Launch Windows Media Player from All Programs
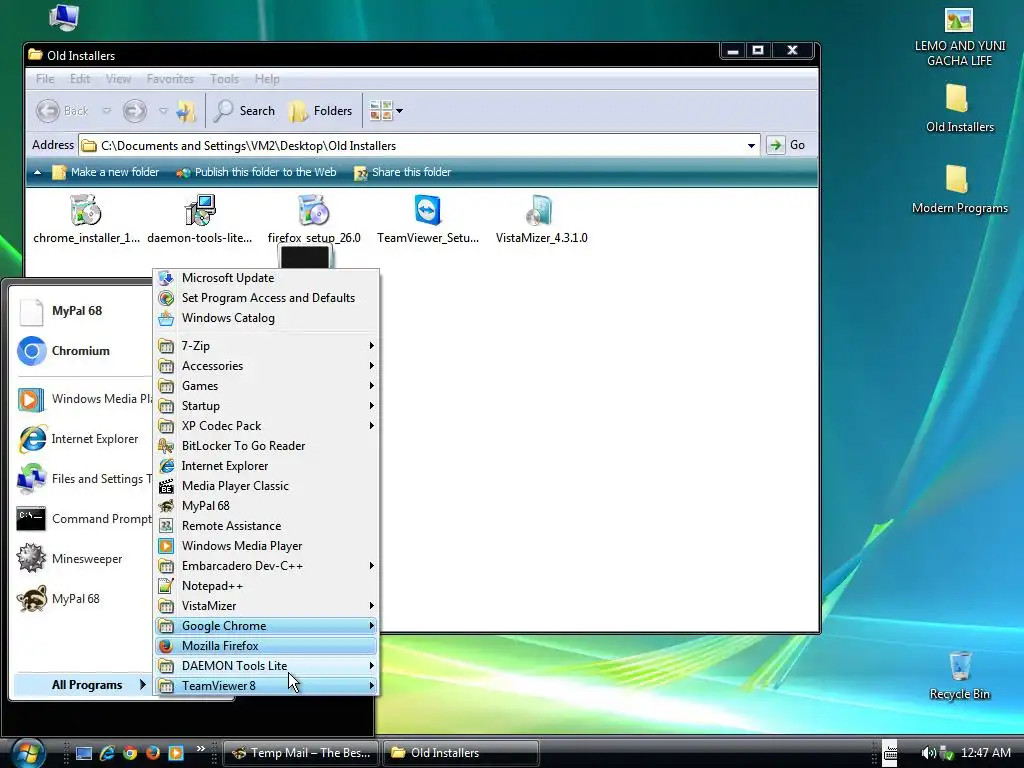Screen dimensions: 1024x768 pos(266,546)
